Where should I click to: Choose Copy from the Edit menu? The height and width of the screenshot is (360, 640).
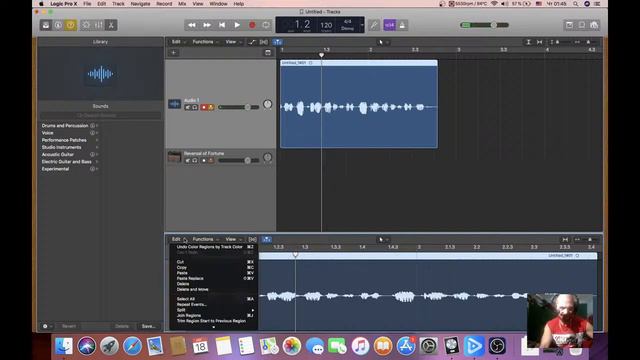[215, 267]
